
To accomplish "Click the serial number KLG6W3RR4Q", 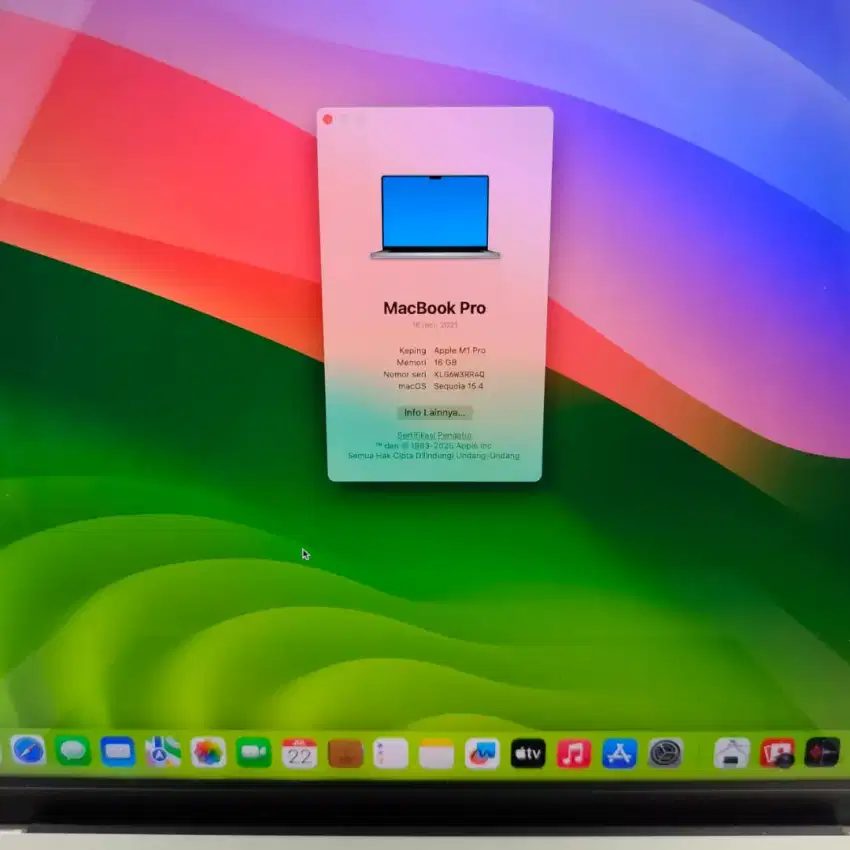I will point(459,375).
